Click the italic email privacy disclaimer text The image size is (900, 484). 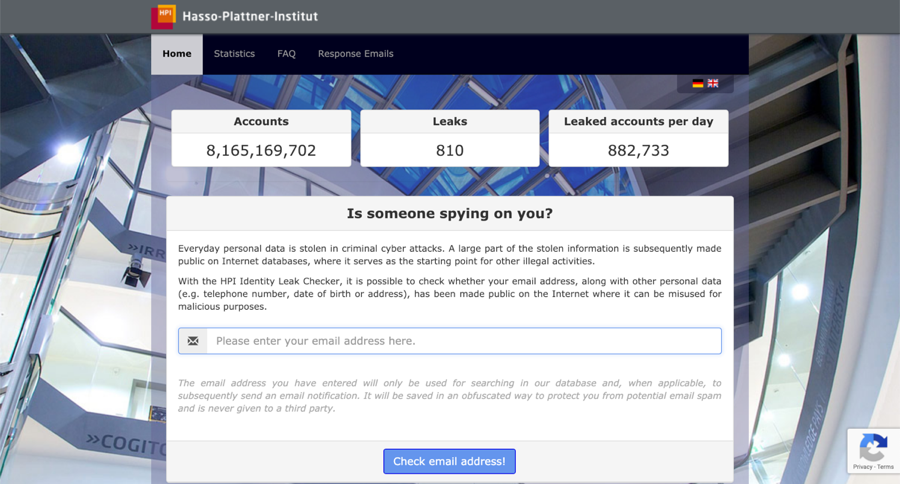coord(449,396)
